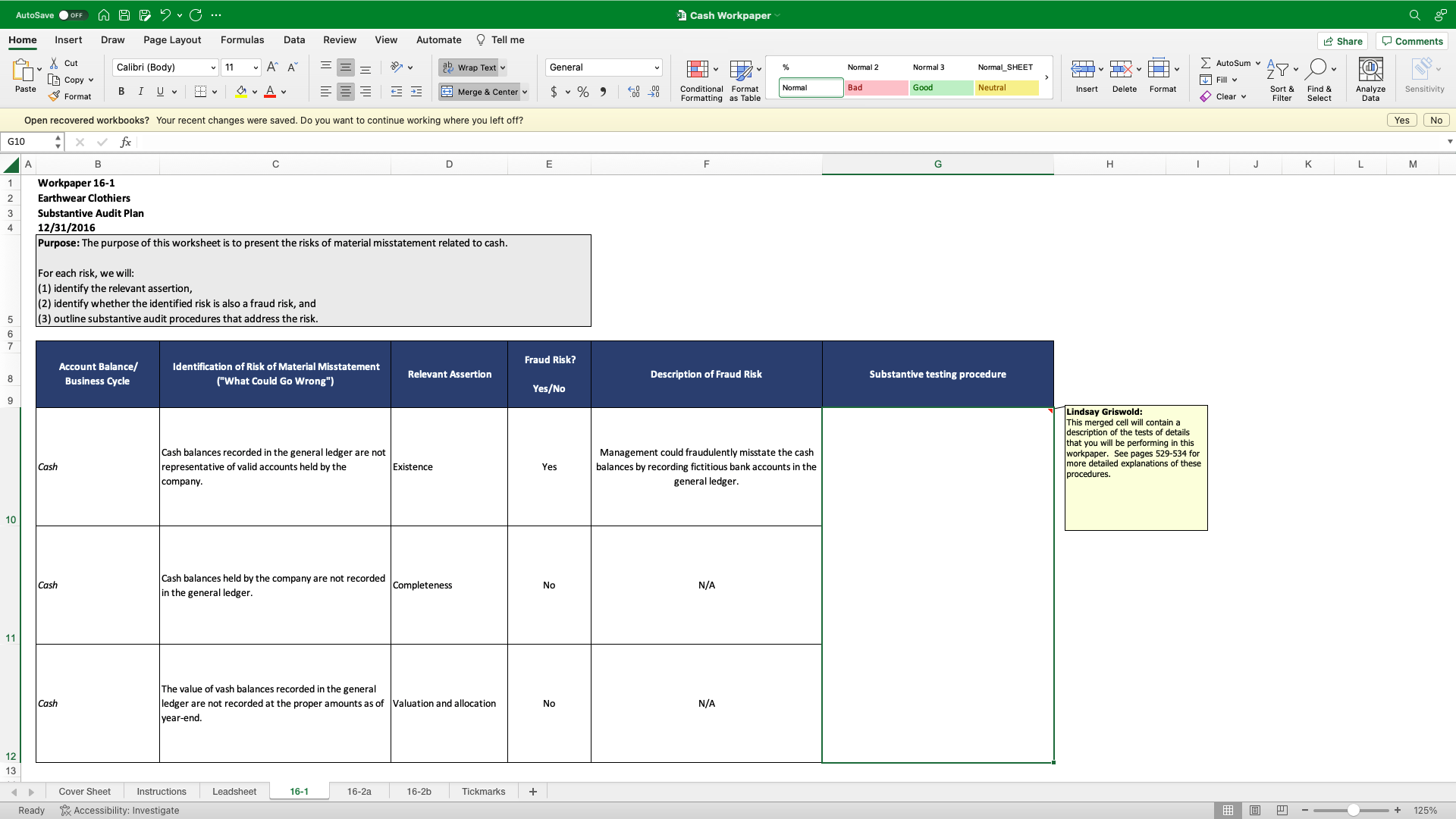Viewport: 1456px width, 819px height.
Task: Toggle the AutoSave switch
Action: 72,15
